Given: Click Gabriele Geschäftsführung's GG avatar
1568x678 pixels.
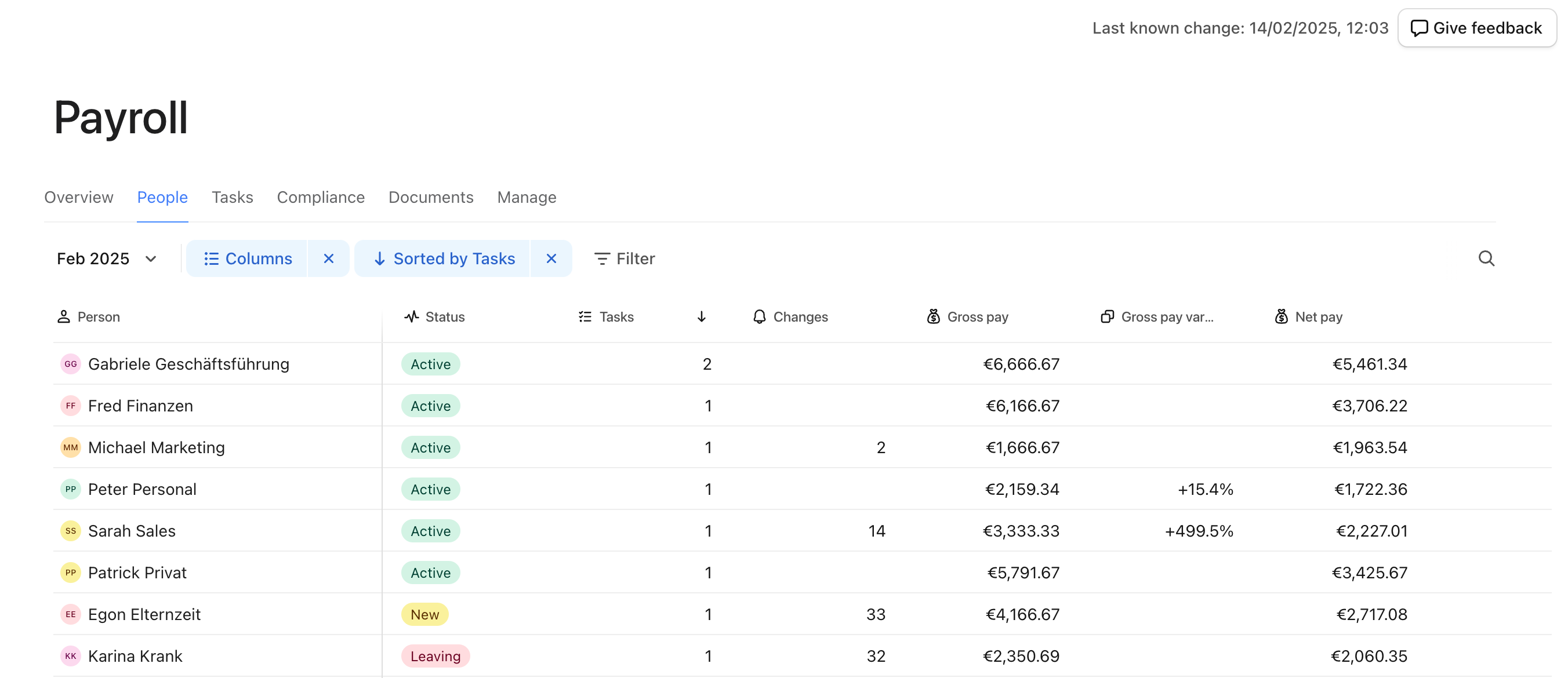Looking at the screenshot, I should tap(71, 363).
